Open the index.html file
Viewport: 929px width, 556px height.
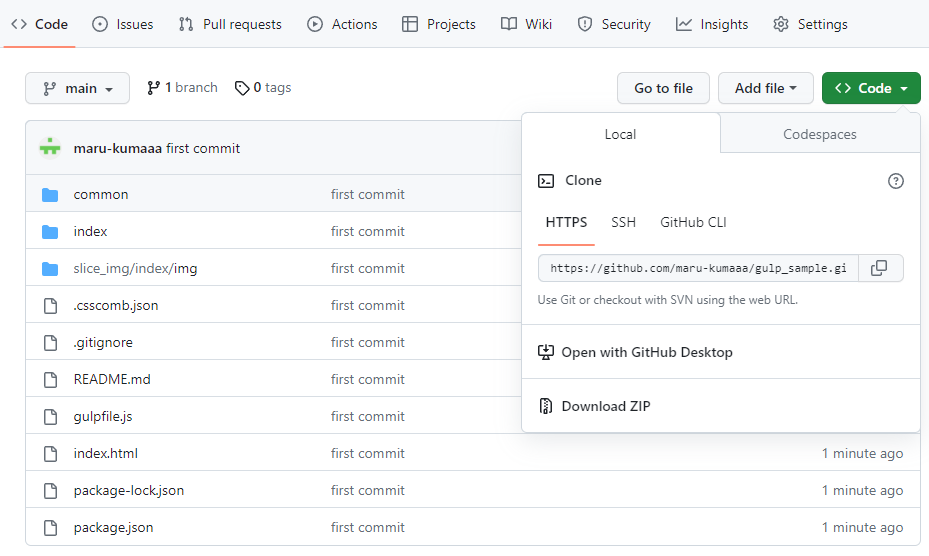pos(105,453)
